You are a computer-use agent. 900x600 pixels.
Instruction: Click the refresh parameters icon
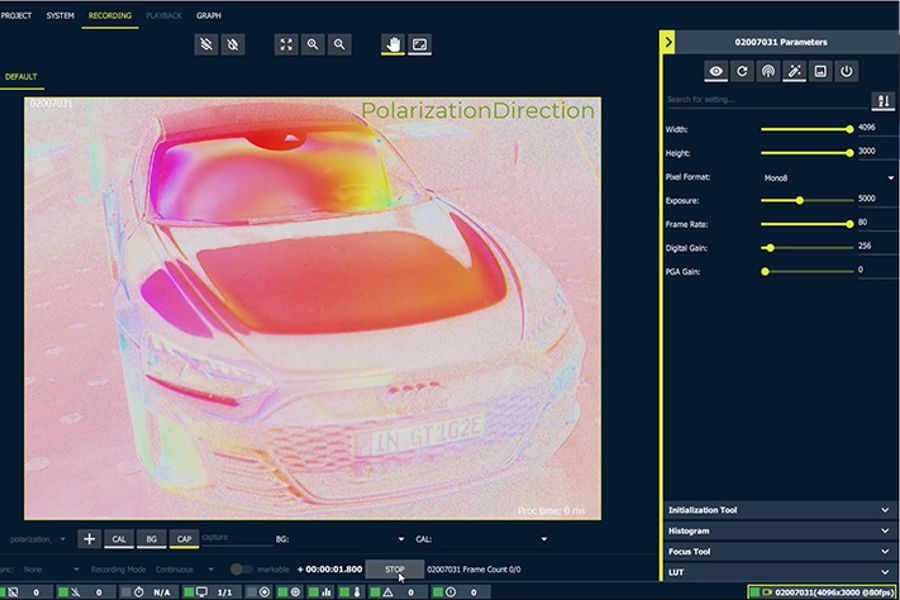(742, 71)
